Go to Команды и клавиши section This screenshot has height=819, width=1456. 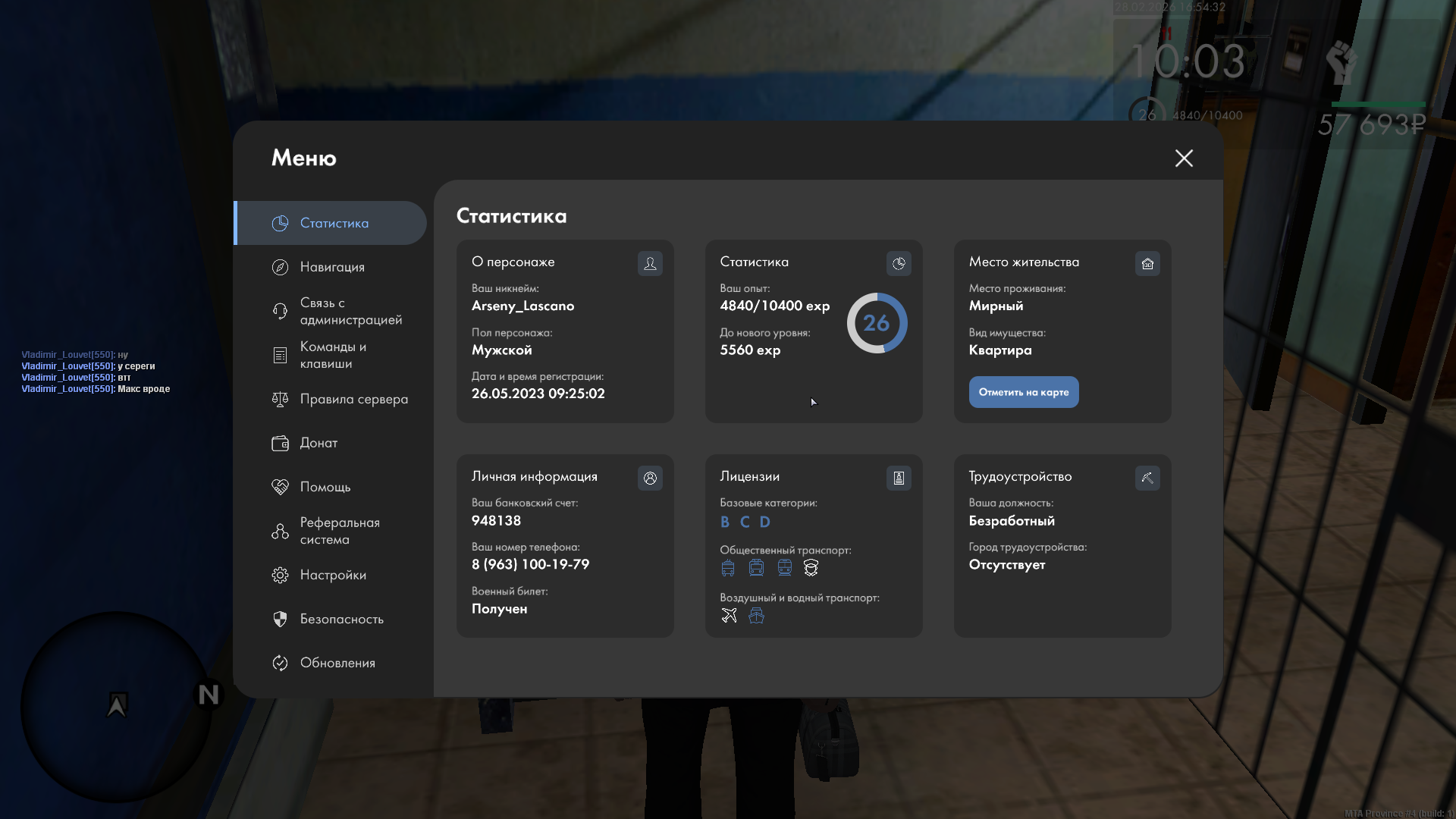tap(332, 355)
